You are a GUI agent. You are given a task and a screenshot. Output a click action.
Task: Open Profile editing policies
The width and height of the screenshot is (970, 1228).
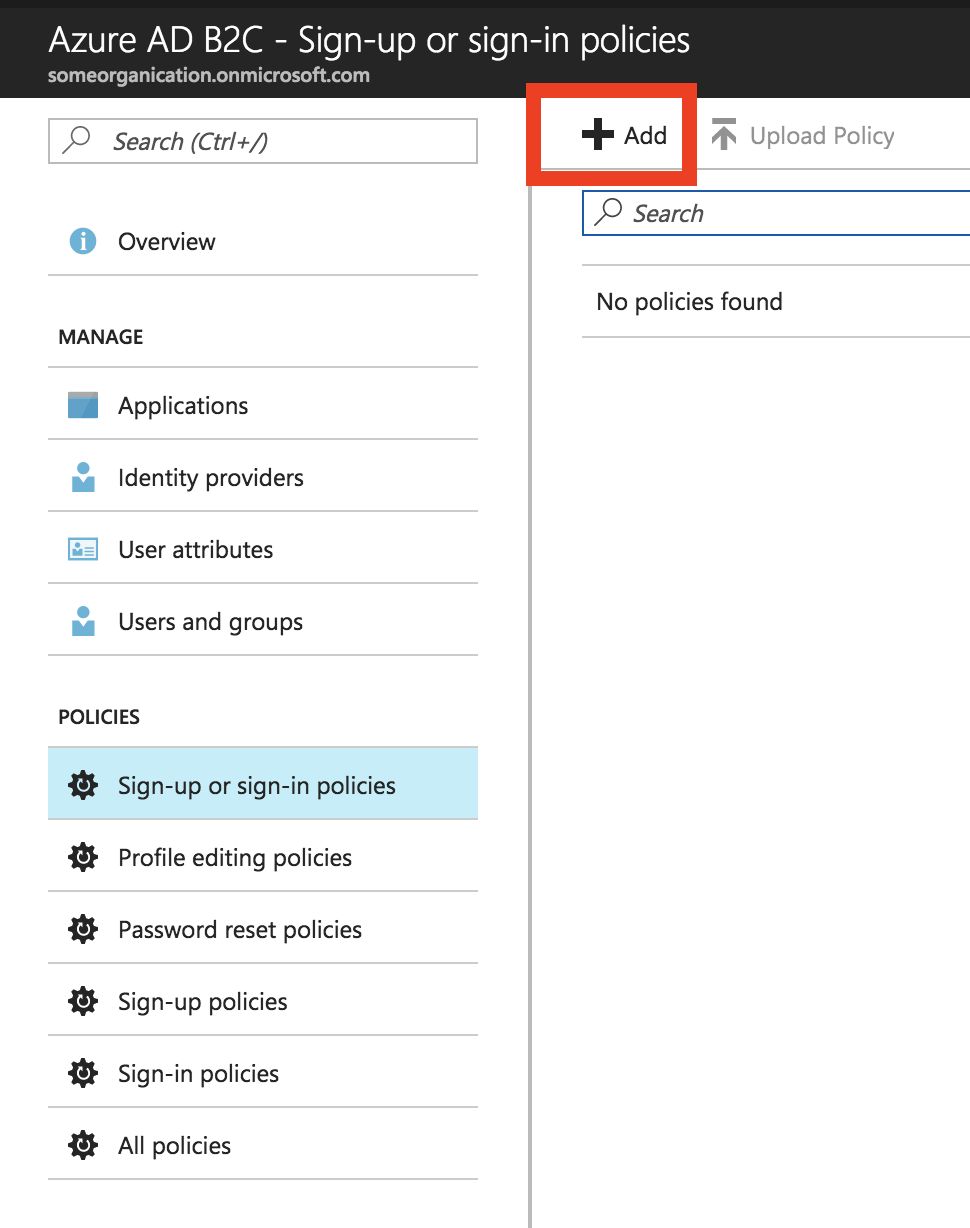(x=263, y=856)
